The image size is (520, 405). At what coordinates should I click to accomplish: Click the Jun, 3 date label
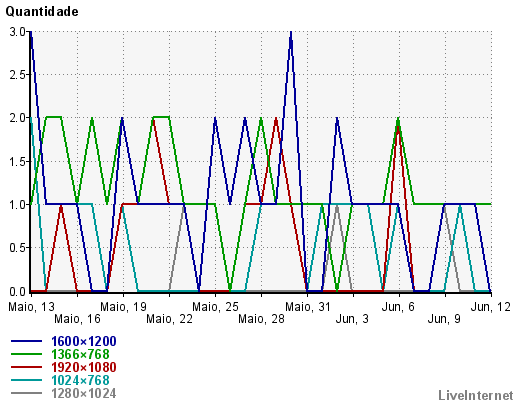pos(352,319)
